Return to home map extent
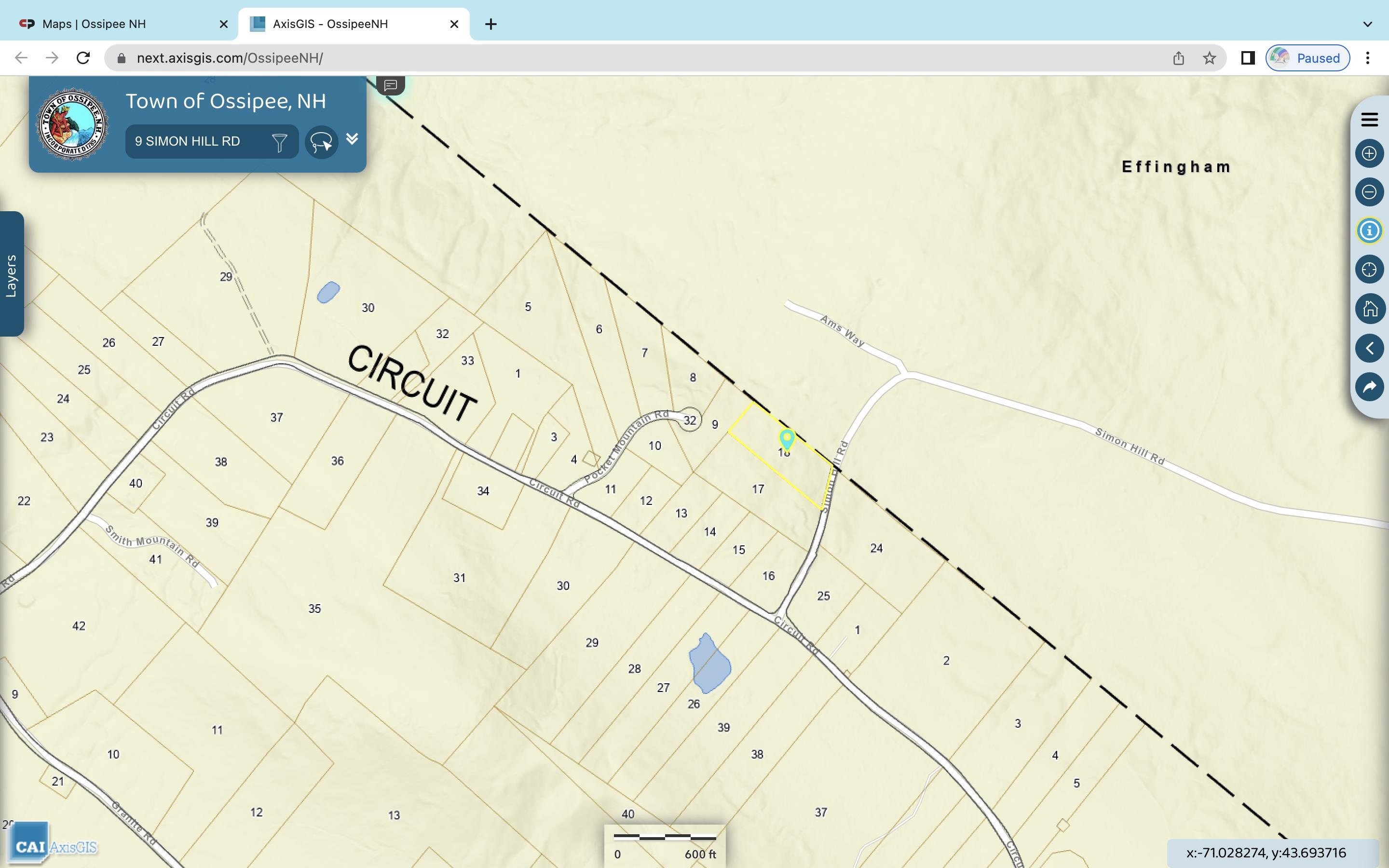This screenshot has height=868, width=1389. (x=1369, y=308)
